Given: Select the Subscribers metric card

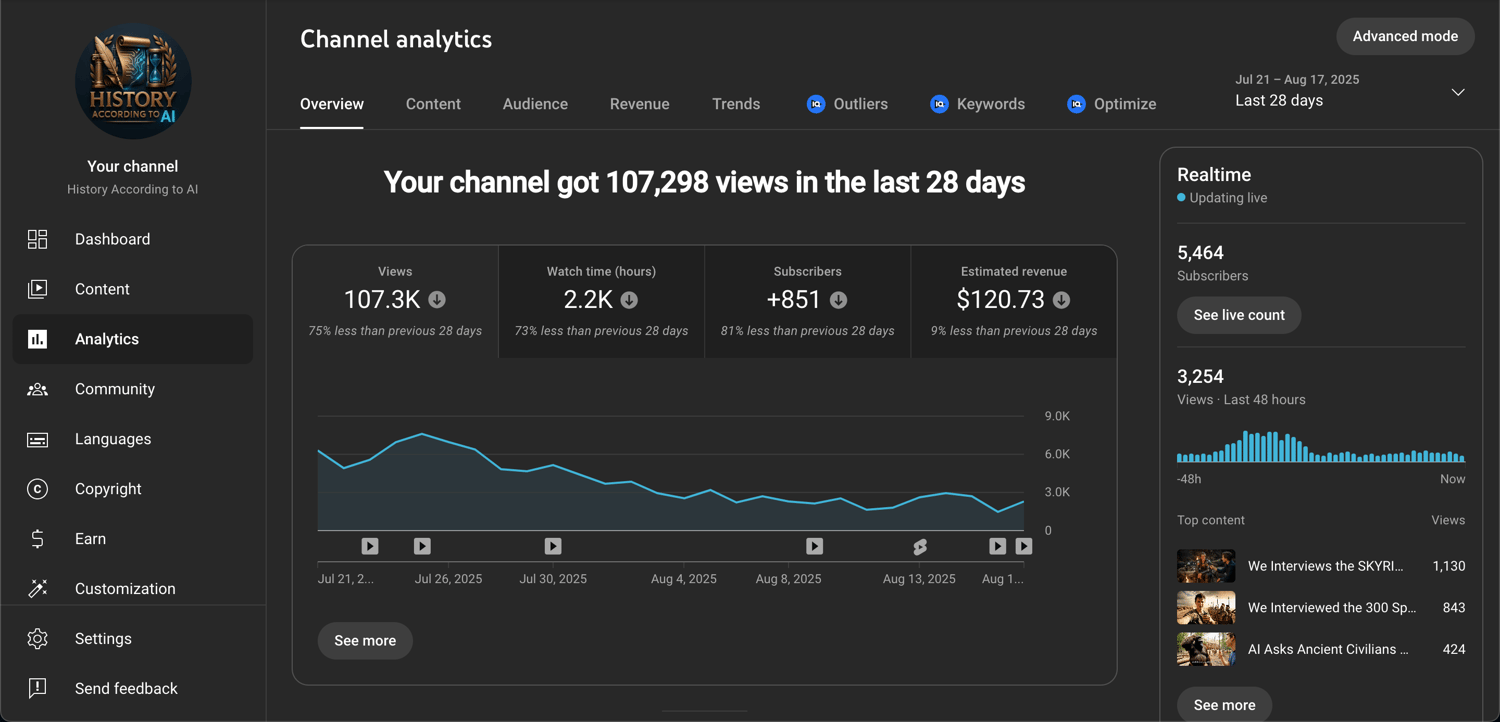Looking at the screenshot, I should coord(807,301).
